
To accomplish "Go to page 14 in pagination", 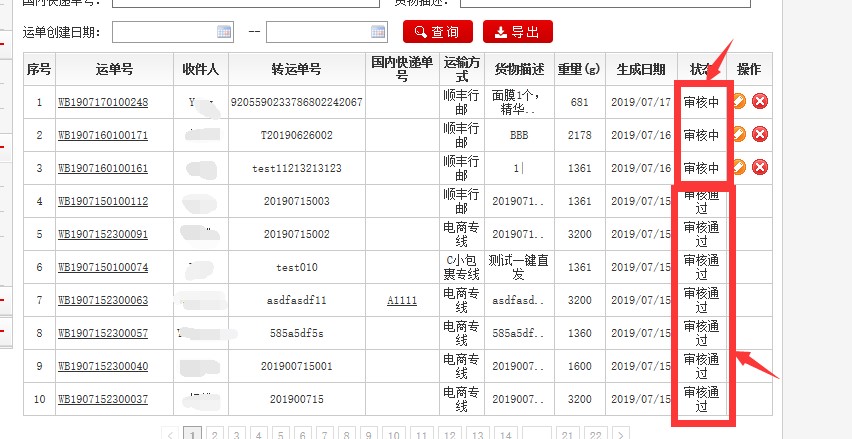I will point(505,435).
